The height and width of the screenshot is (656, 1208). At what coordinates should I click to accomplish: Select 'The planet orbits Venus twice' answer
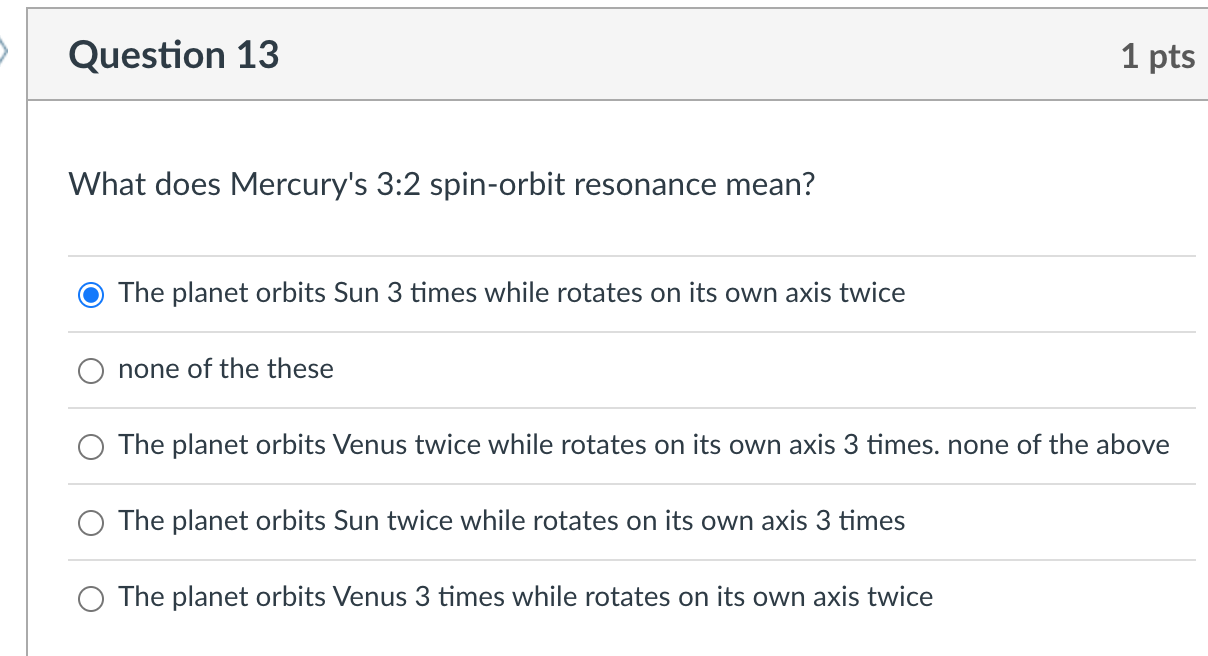(91, 446)
